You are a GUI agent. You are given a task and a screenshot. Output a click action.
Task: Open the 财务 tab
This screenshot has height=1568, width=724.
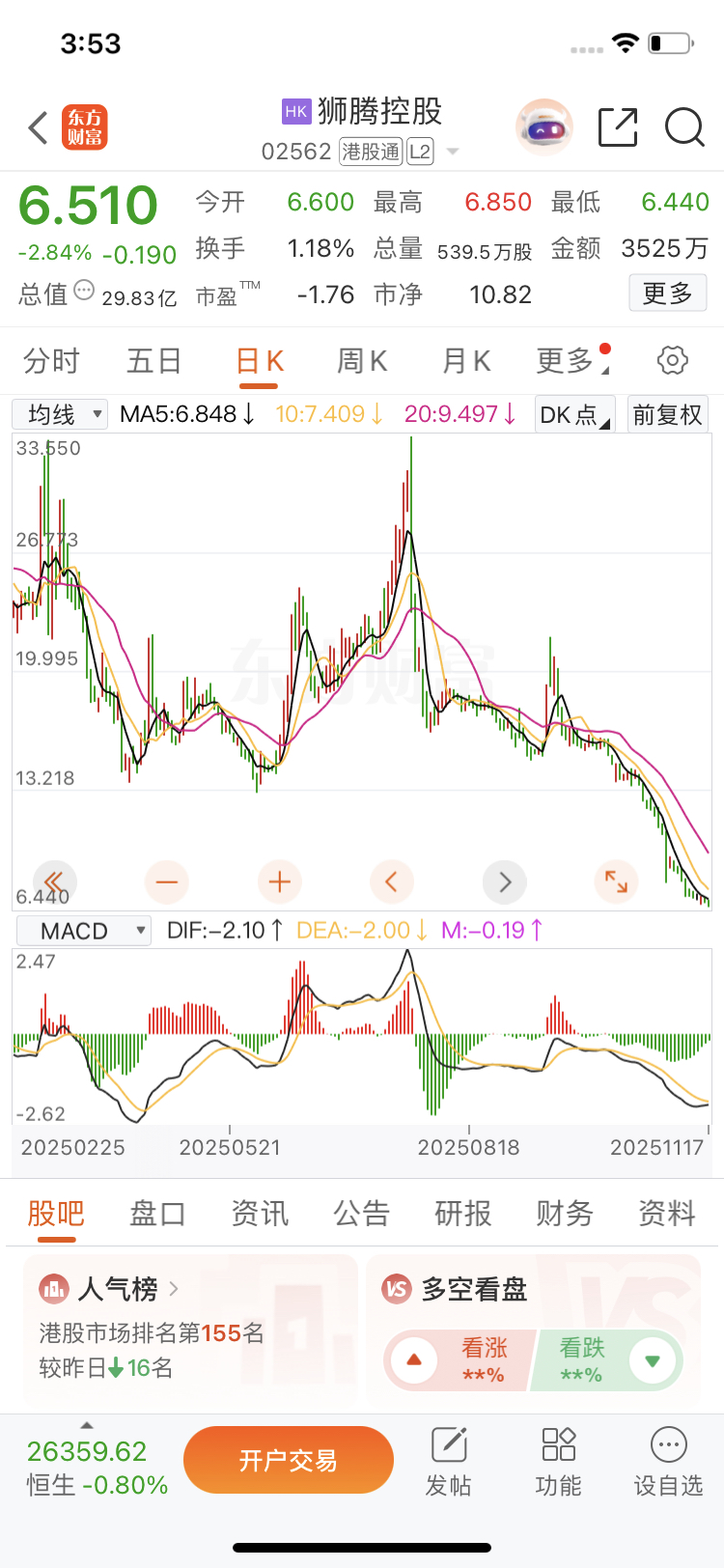click(565, 1213)
